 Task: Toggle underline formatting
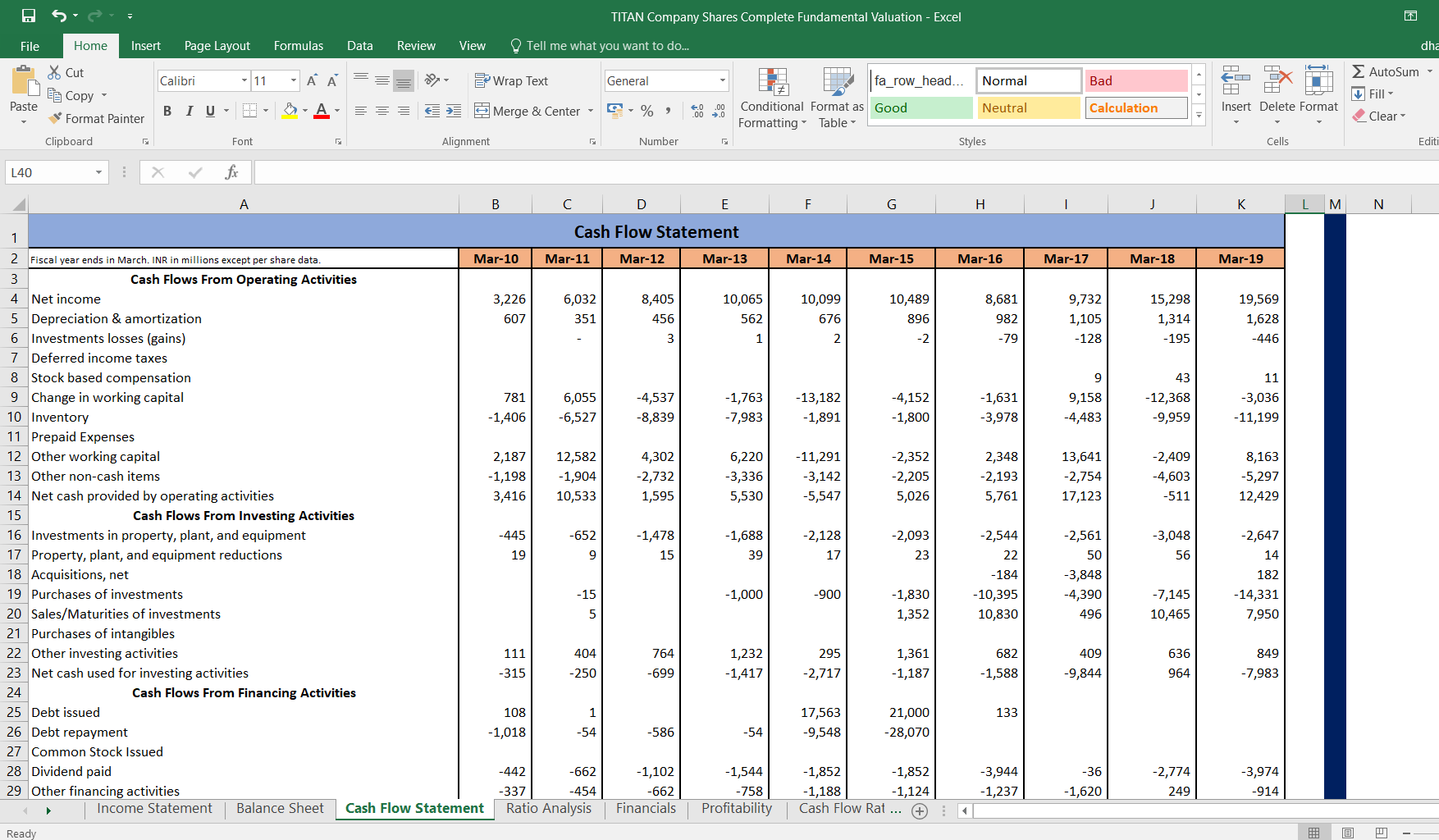(210, 111)
